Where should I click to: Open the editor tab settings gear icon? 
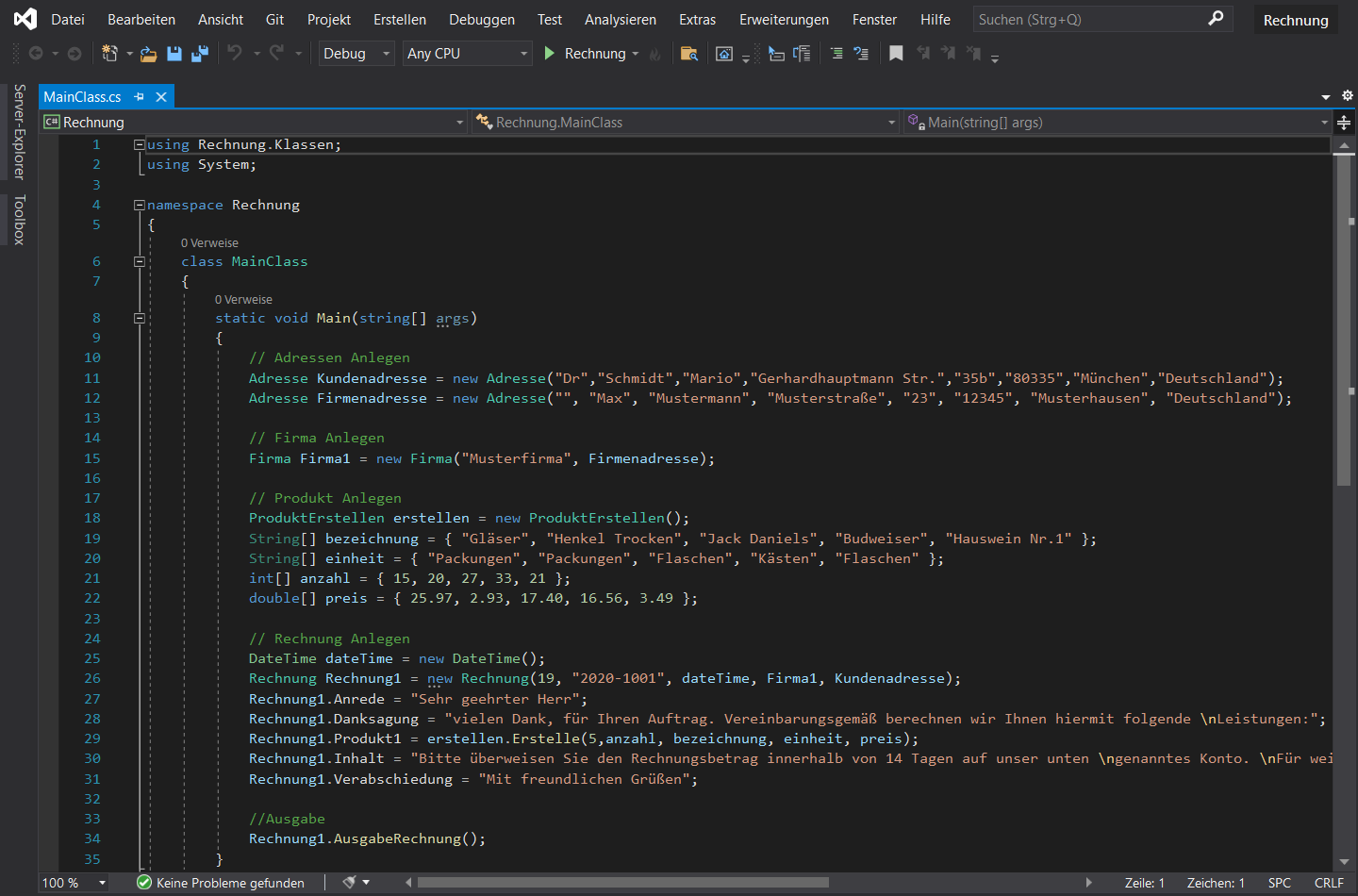coord(1348,95)
